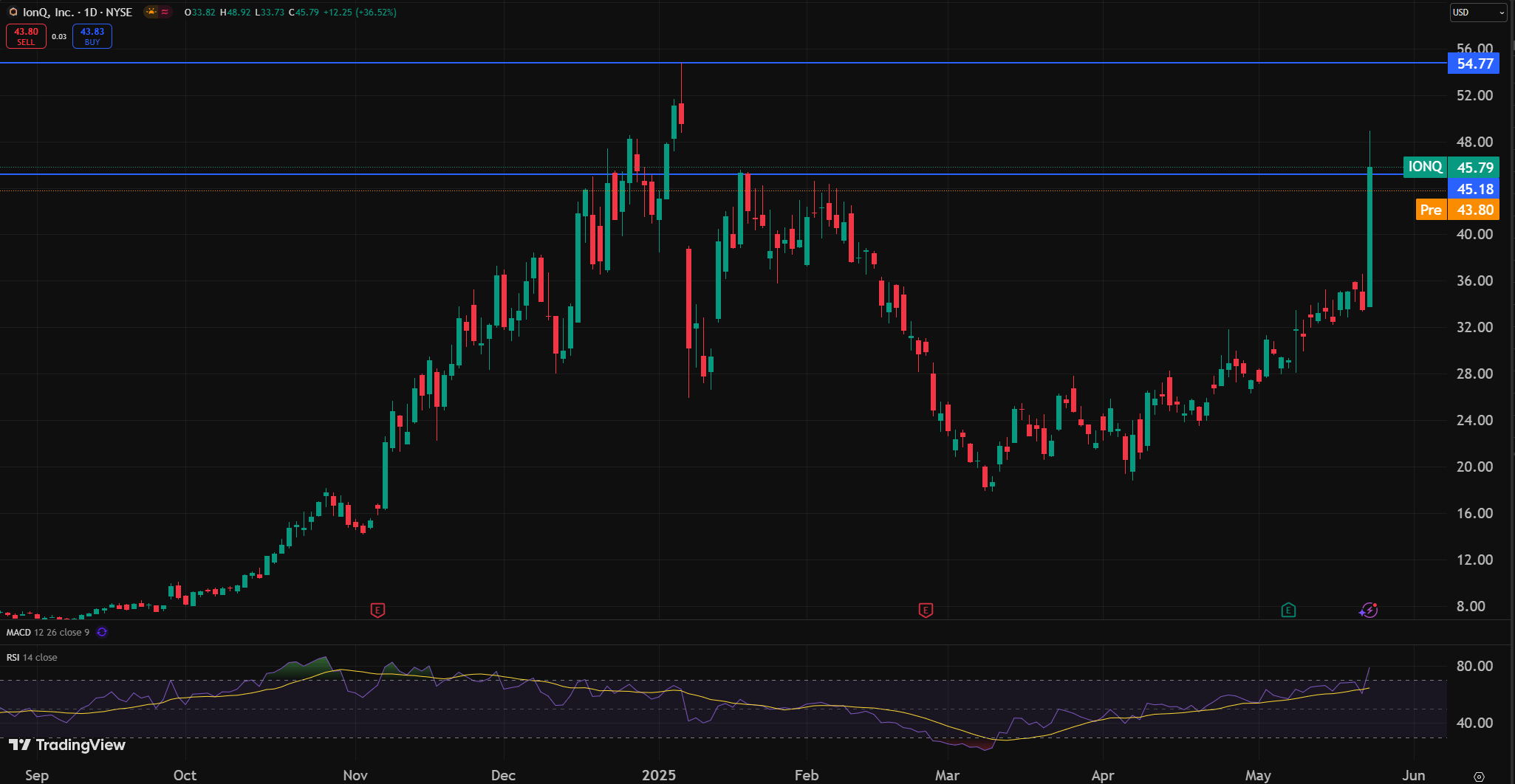The image size is (1515, 784).
Task: Click the MACD loading indicator icon
Action: [102, 632]
